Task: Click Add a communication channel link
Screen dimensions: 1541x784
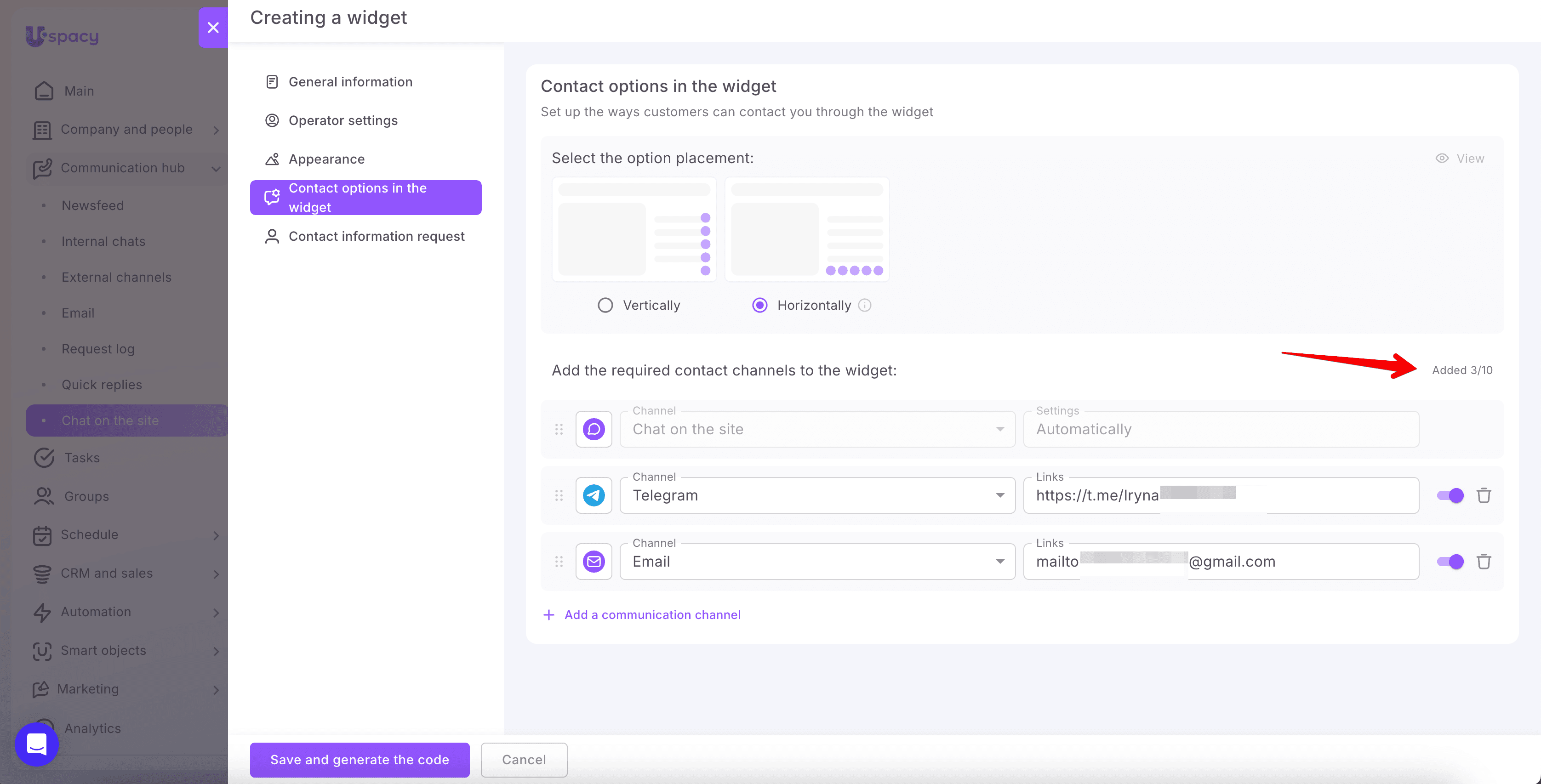Action: click(x=641, y=615)
